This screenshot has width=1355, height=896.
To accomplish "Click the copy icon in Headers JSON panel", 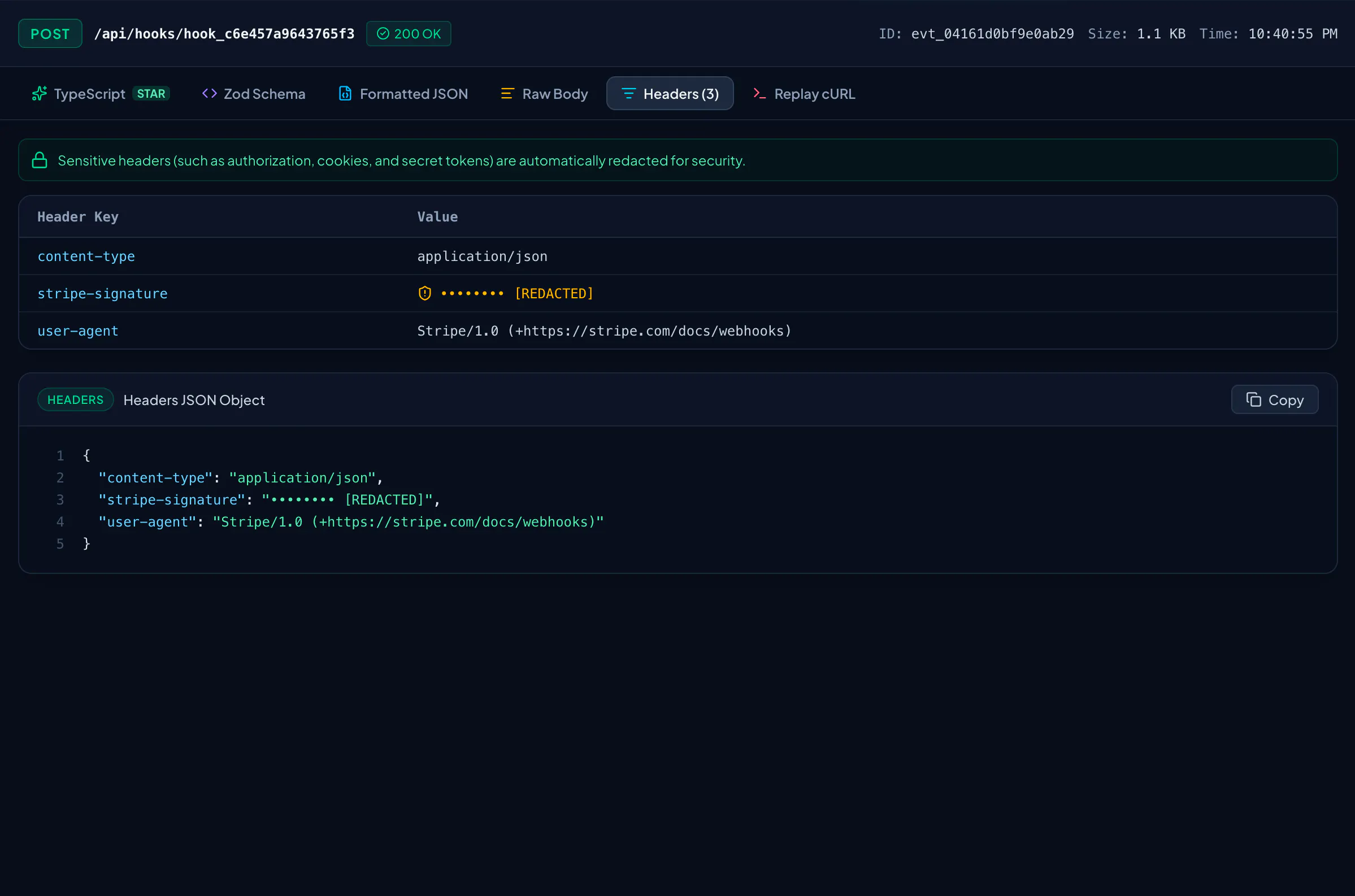I will pos(1253,400).
